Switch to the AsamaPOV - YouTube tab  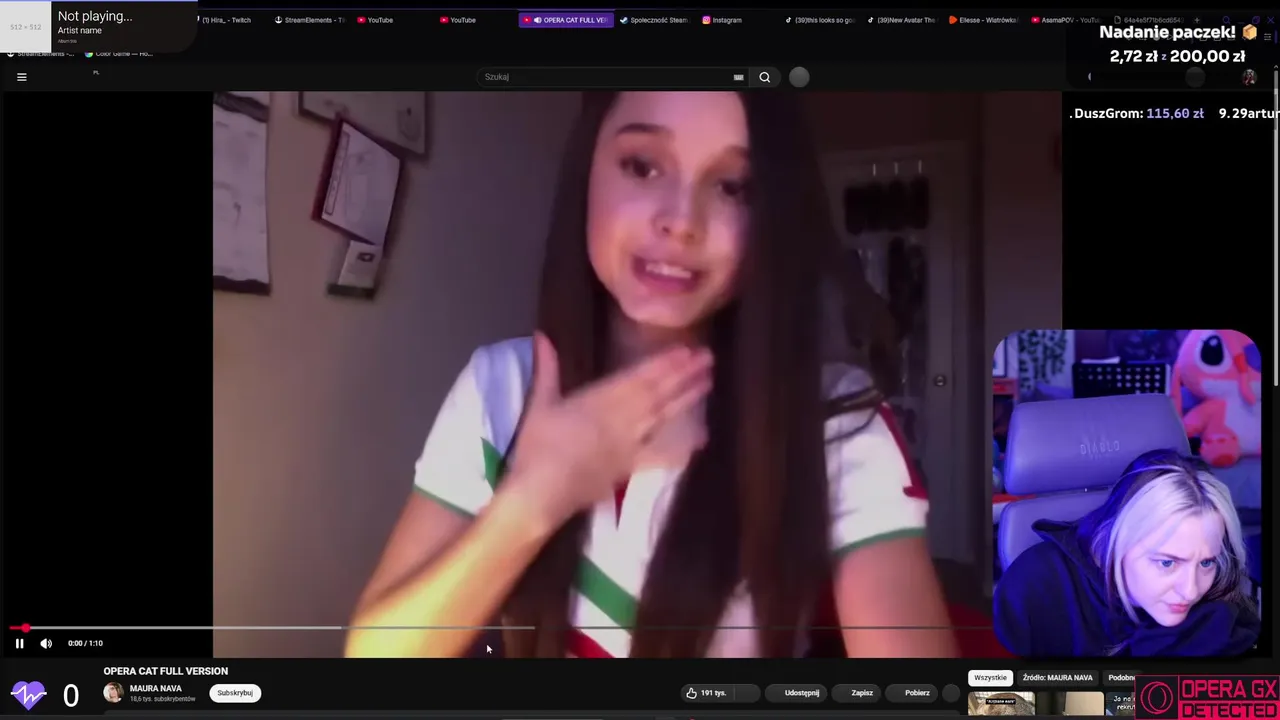[x=1065, y=20]
